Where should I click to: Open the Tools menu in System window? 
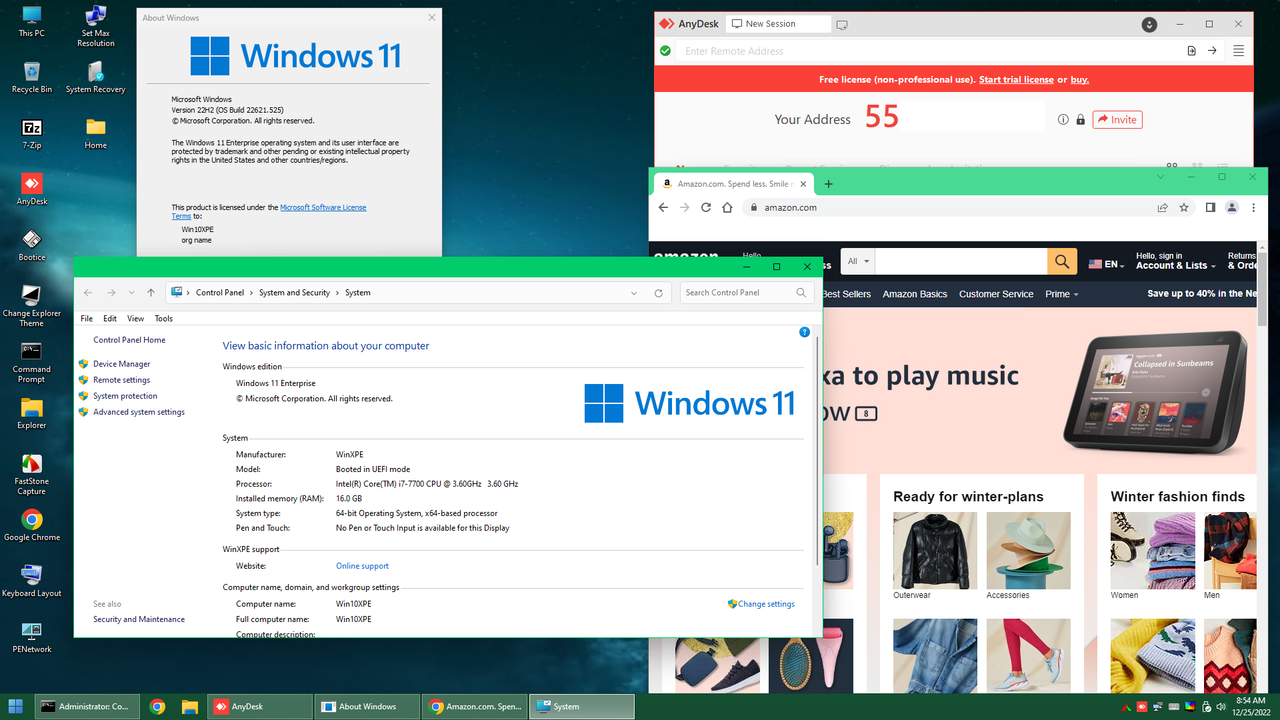[x=164, y=318]
